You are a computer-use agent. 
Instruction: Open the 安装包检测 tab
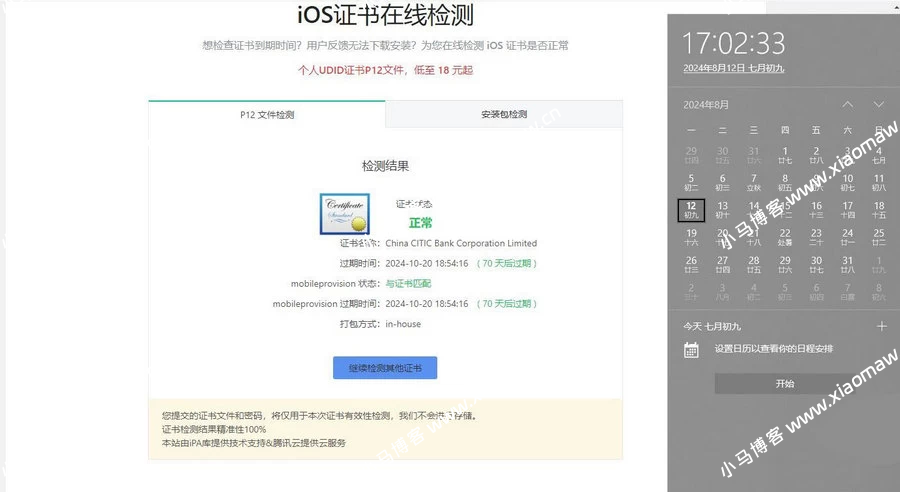(503, 115)
